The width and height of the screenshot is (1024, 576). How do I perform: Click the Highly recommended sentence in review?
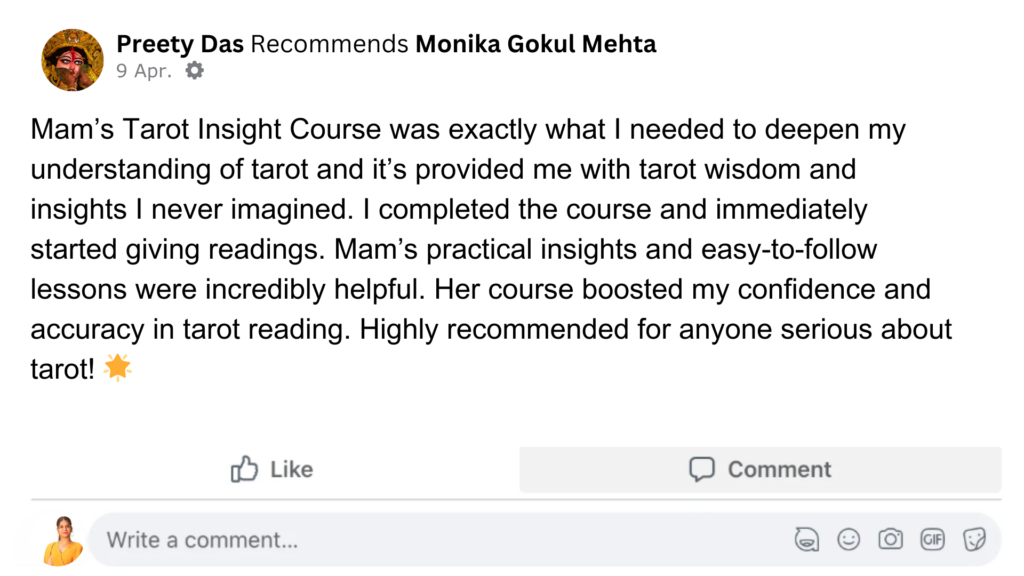click(x=600, y=329)
